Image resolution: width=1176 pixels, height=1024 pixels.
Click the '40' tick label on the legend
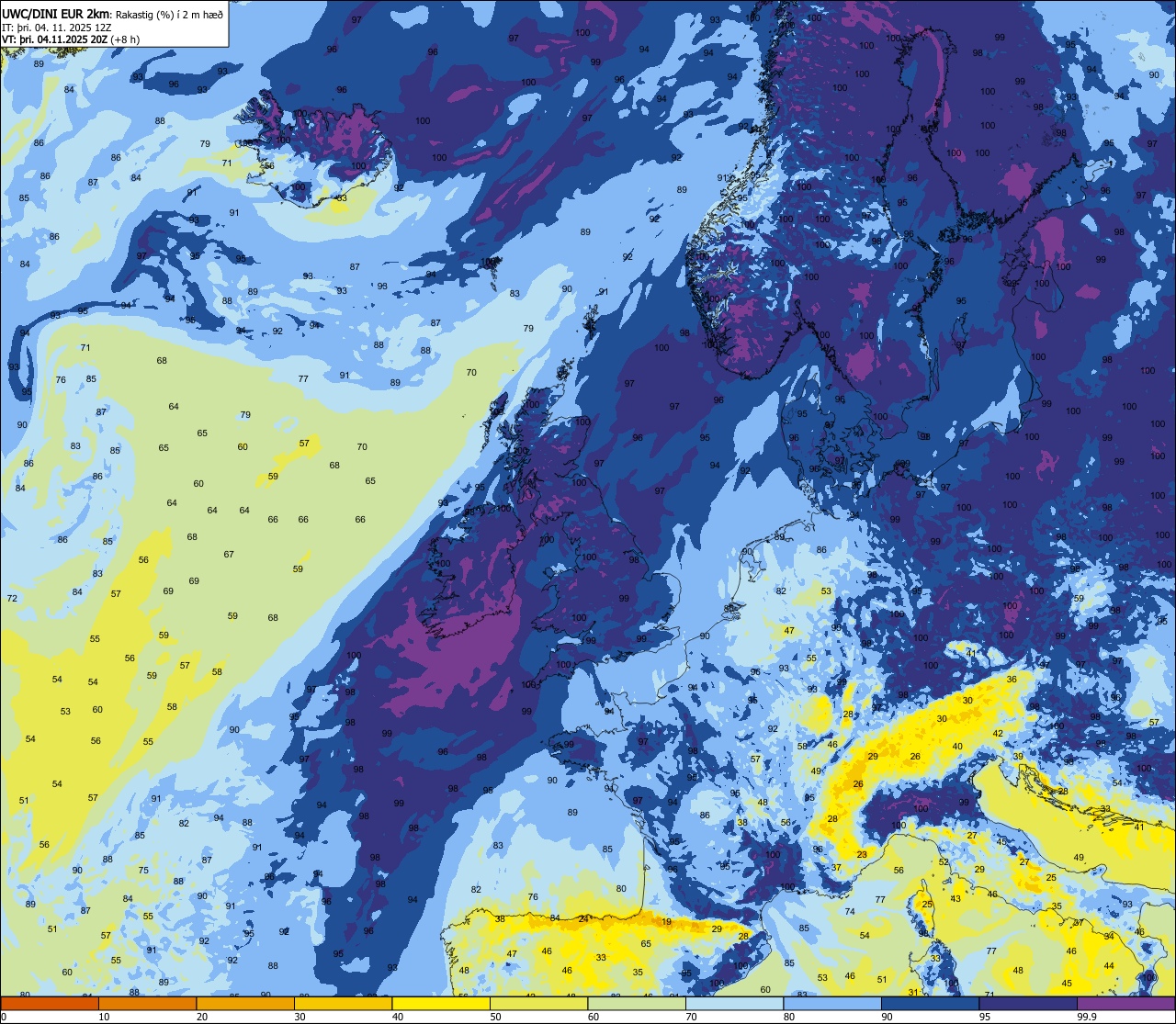pyautogui.click(x=398, y=1017)
